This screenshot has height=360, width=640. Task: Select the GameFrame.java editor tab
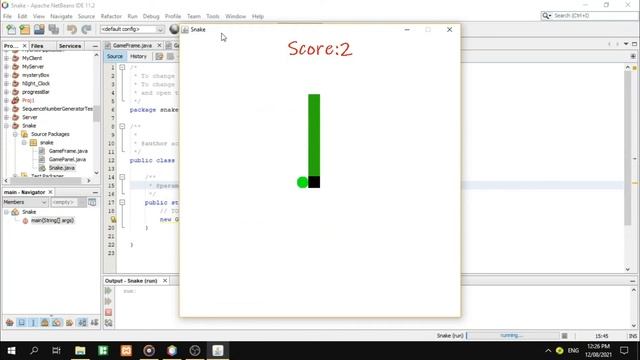[x=132, y=45]
